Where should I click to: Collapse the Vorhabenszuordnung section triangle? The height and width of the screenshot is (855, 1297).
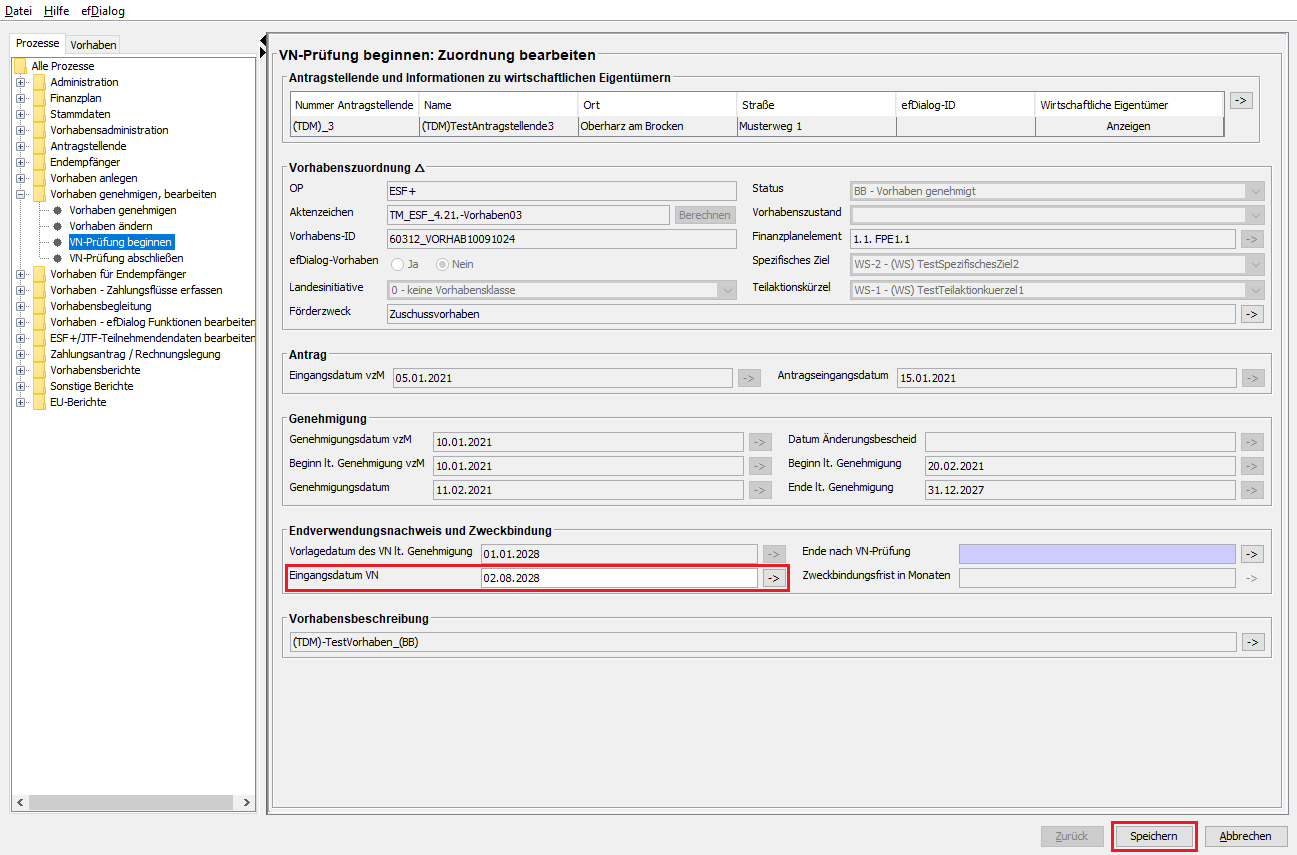(420, 168)
